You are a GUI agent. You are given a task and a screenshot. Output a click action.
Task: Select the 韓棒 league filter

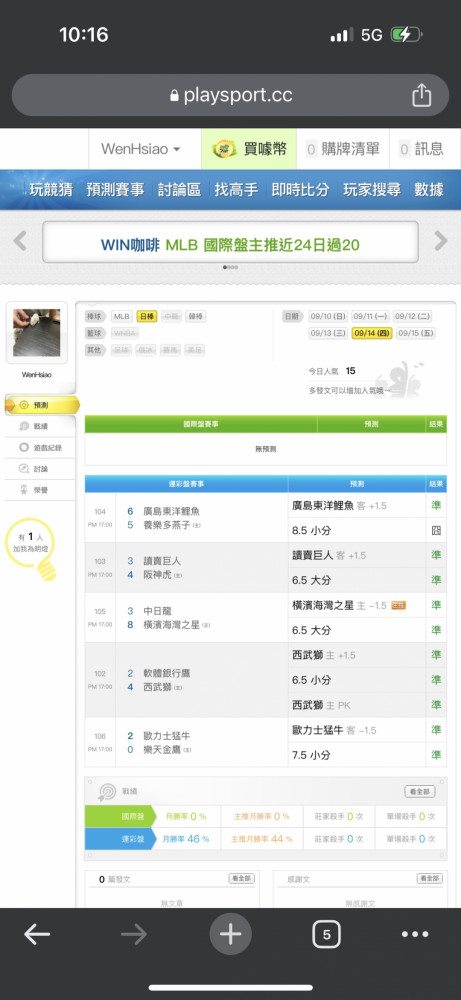click(x=195, y=316)
